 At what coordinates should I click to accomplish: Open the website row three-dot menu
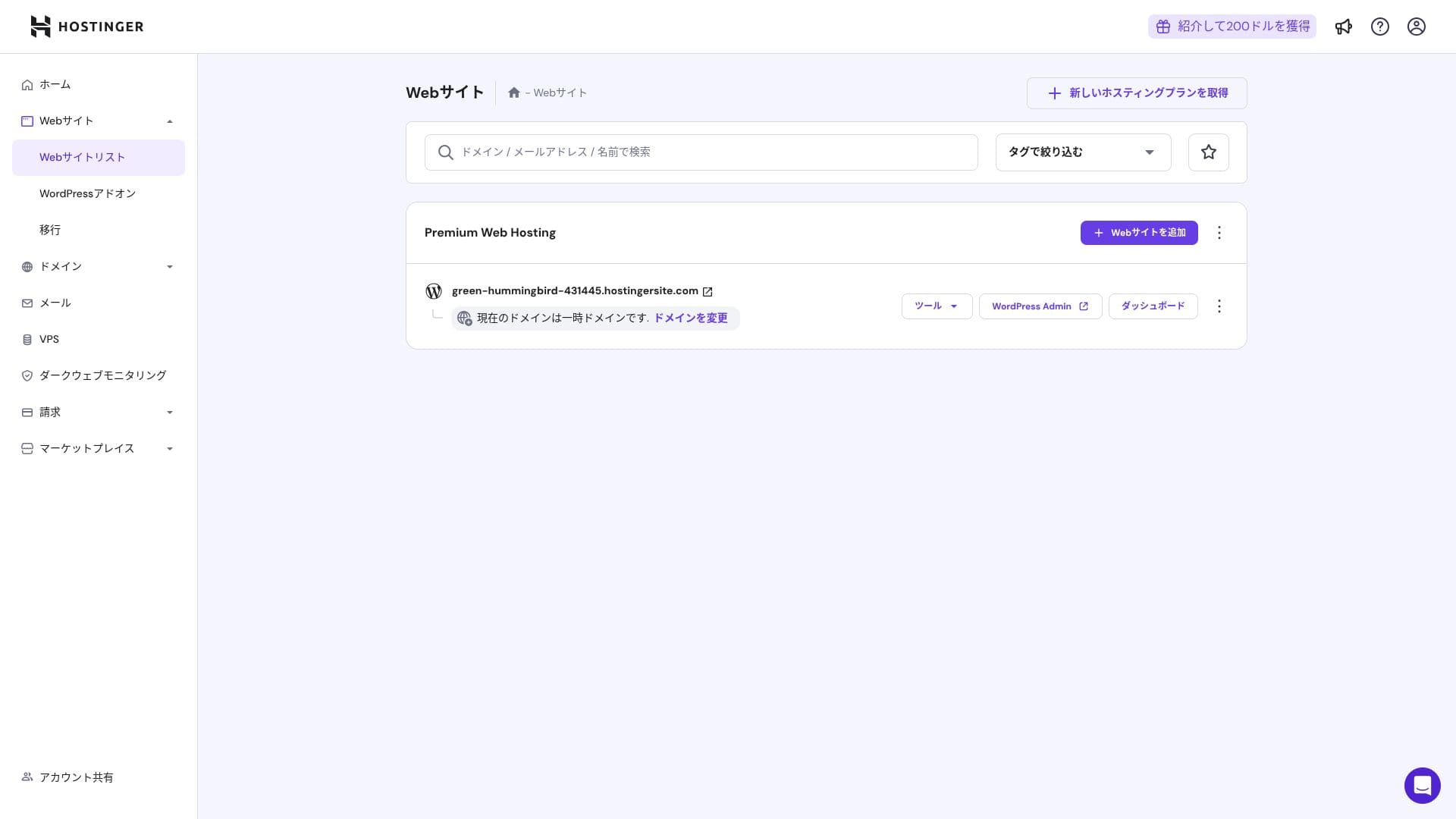tap(1219, 306)
